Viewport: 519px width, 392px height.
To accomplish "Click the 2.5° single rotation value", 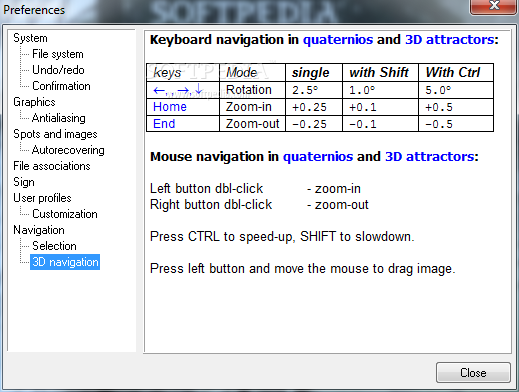I will pos(314,90).
